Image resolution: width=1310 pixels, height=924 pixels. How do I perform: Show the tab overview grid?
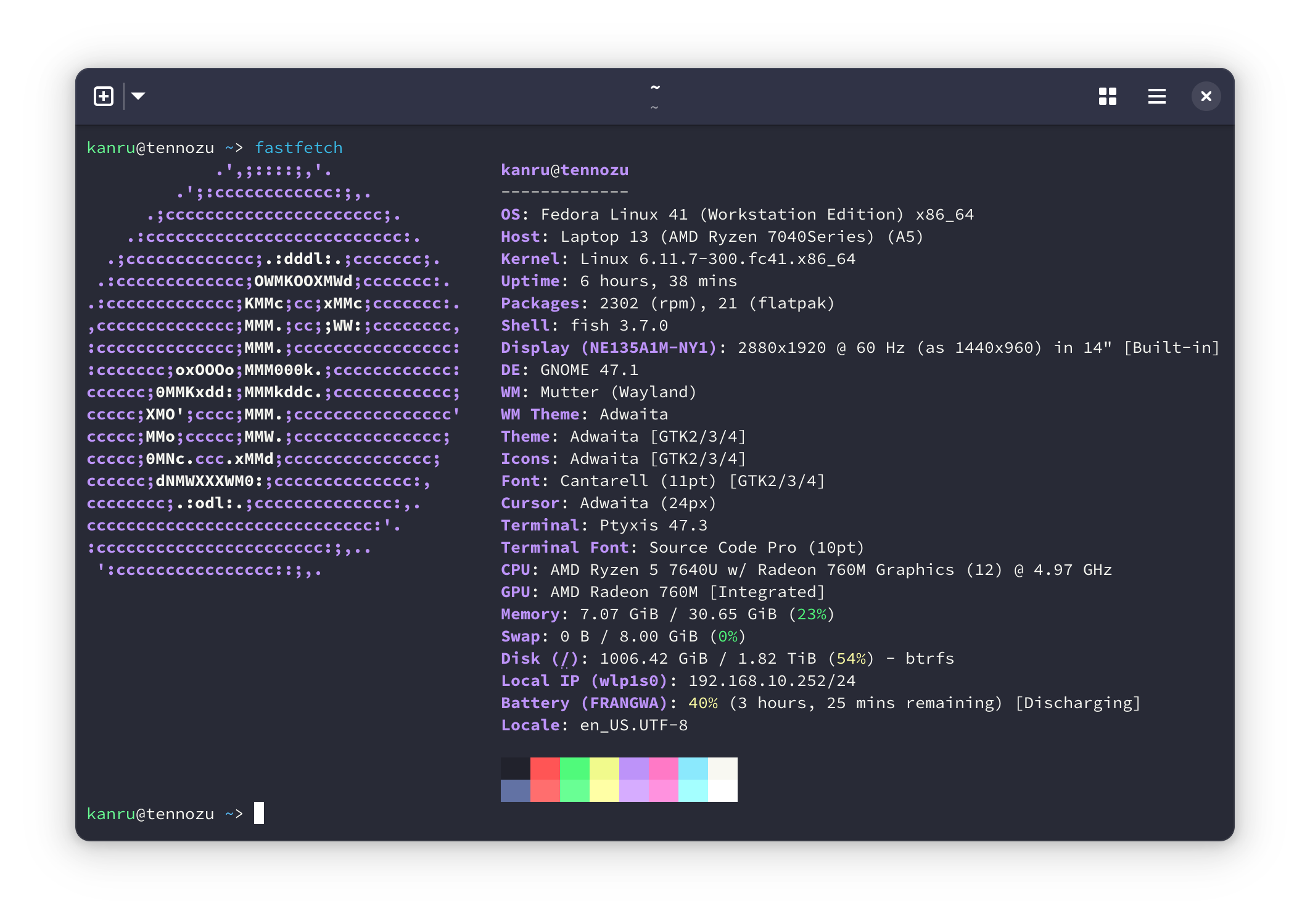(1108, 96)
